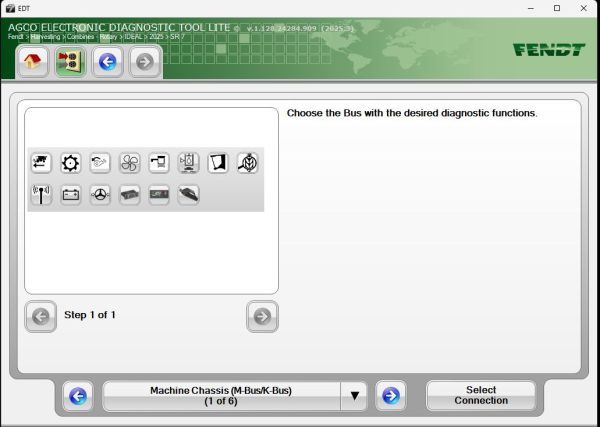Open the grey controller module icon

pos(130,195)
